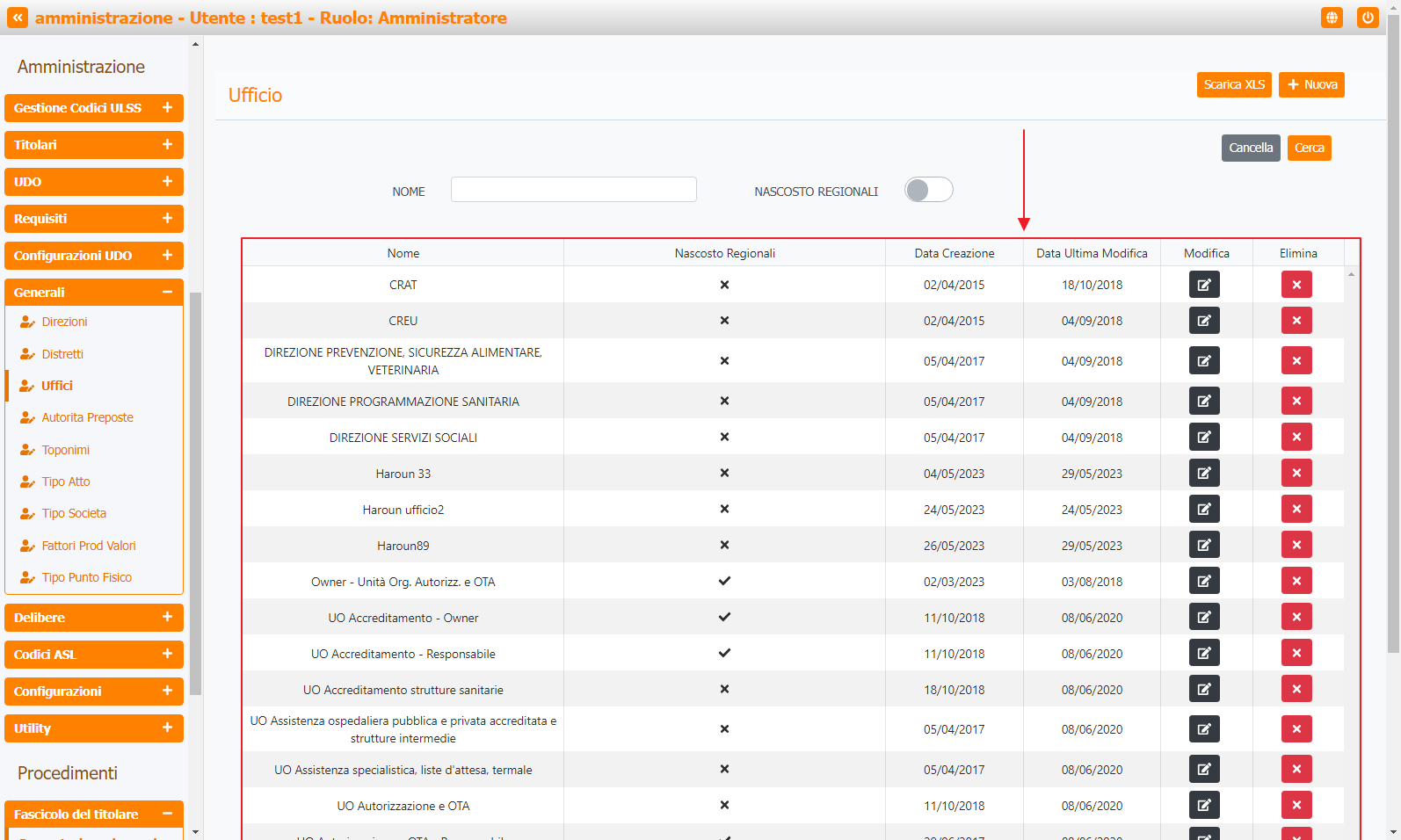Open the language globe icon
This screenshot has width=1401, height=840.
point(1332,18)
